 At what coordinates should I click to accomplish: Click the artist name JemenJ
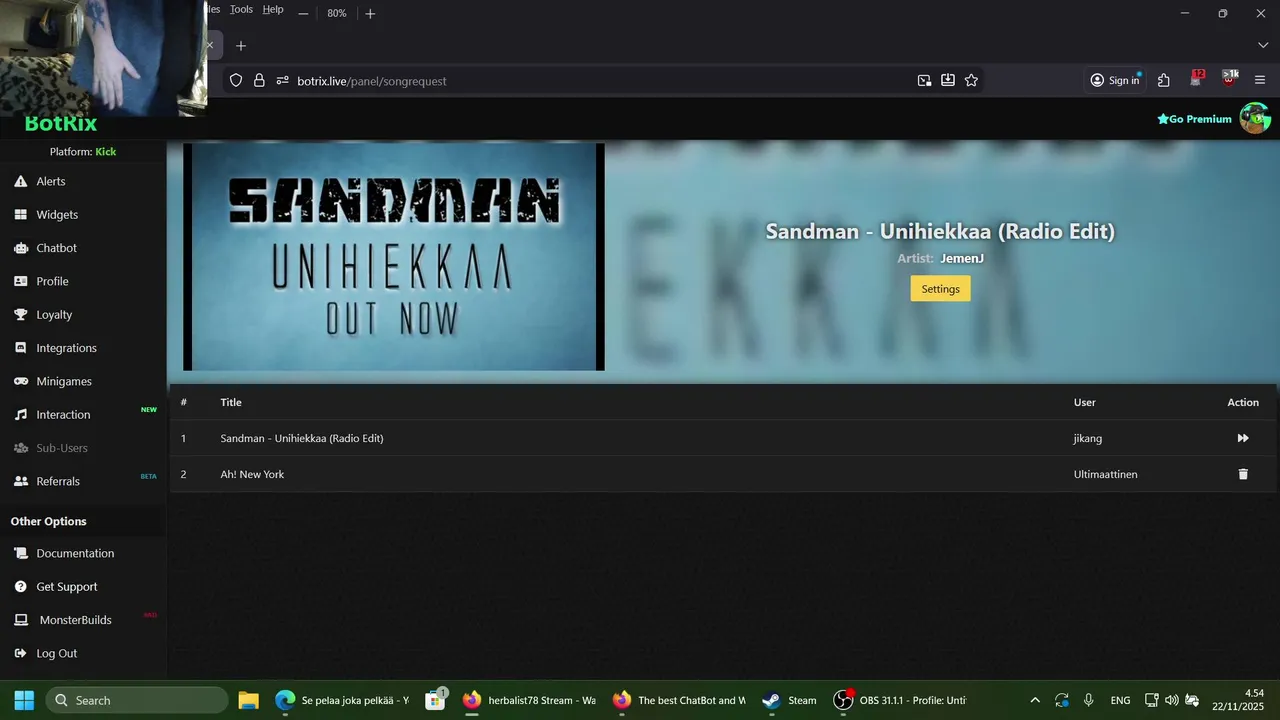(x=962, y=258)
